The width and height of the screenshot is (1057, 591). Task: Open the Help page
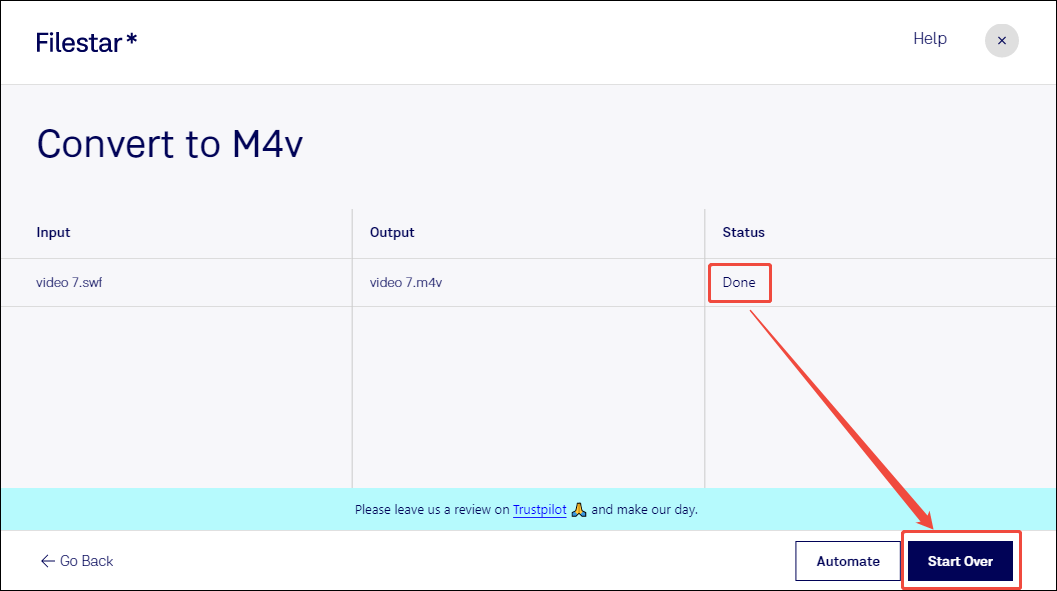tap(929, 38)
